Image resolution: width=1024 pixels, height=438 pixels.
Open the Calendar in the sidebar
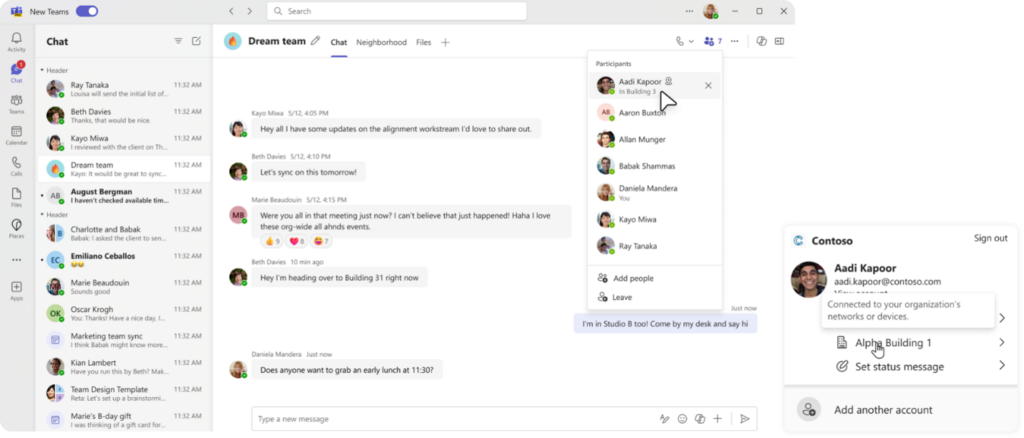[x=16, y=135]
